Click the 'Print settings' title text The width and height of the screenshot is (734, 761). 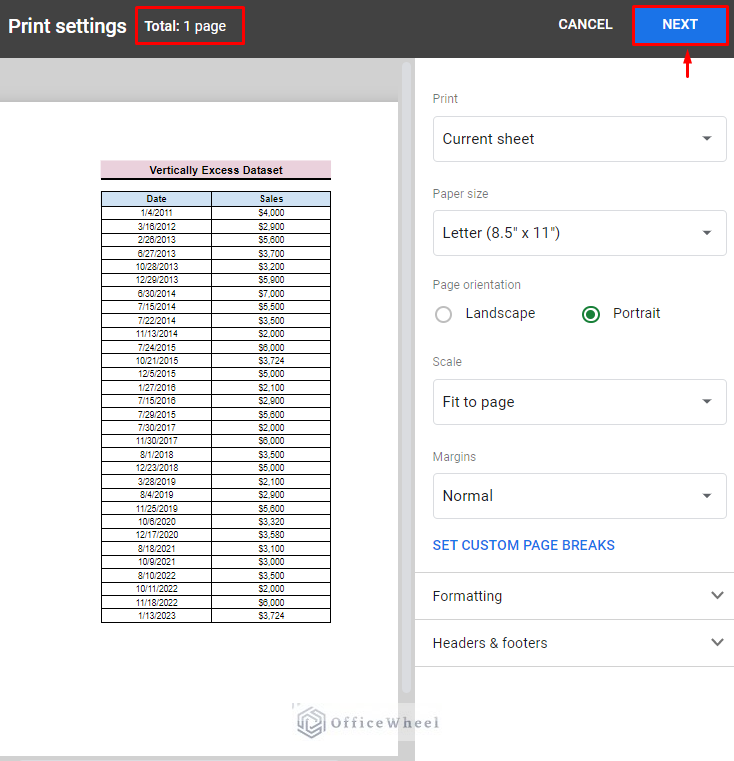click(x=67, y=26)
